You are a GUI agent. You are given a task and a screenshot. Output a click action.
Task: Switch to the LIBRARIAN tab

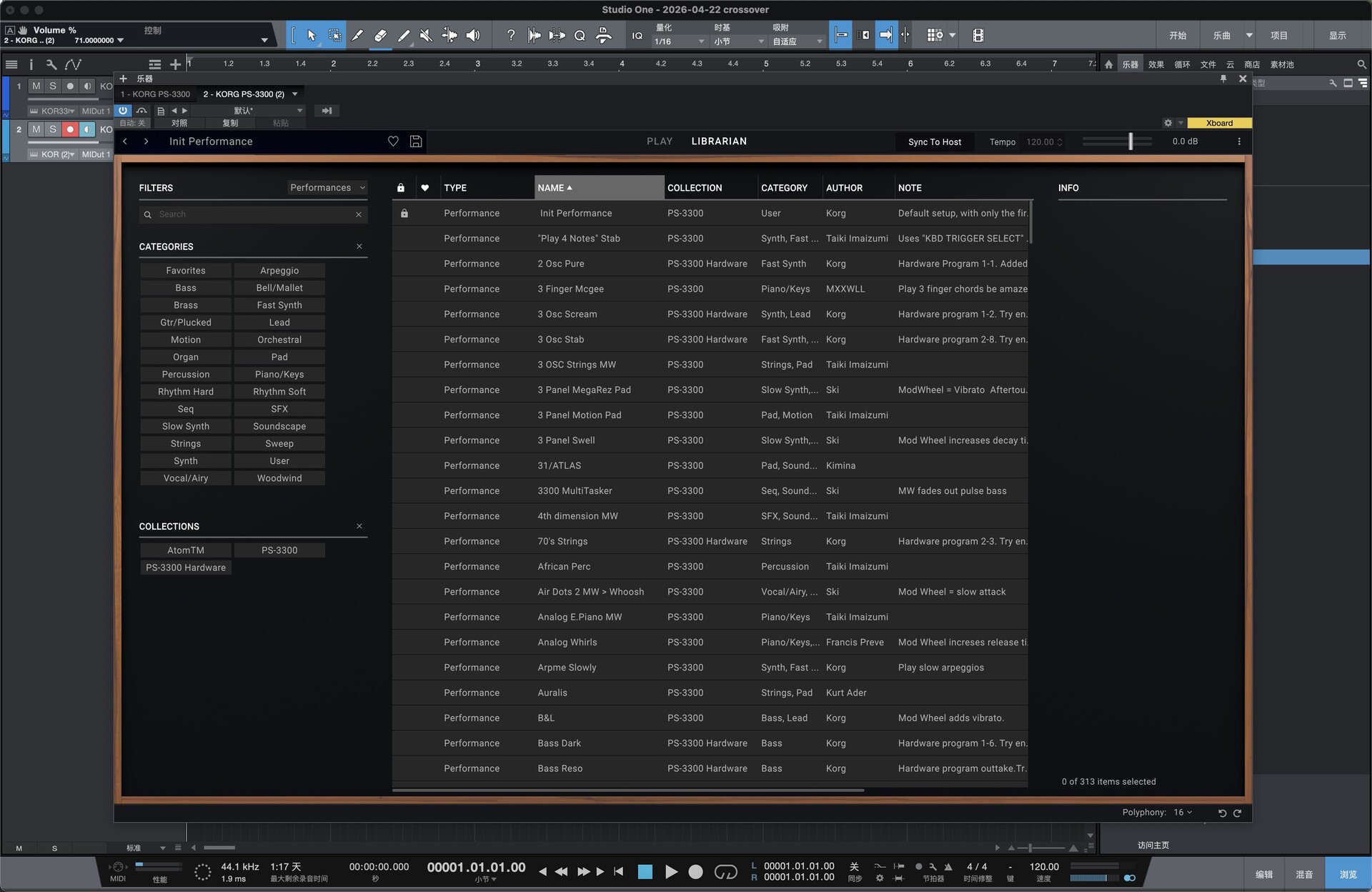point(718,141)
